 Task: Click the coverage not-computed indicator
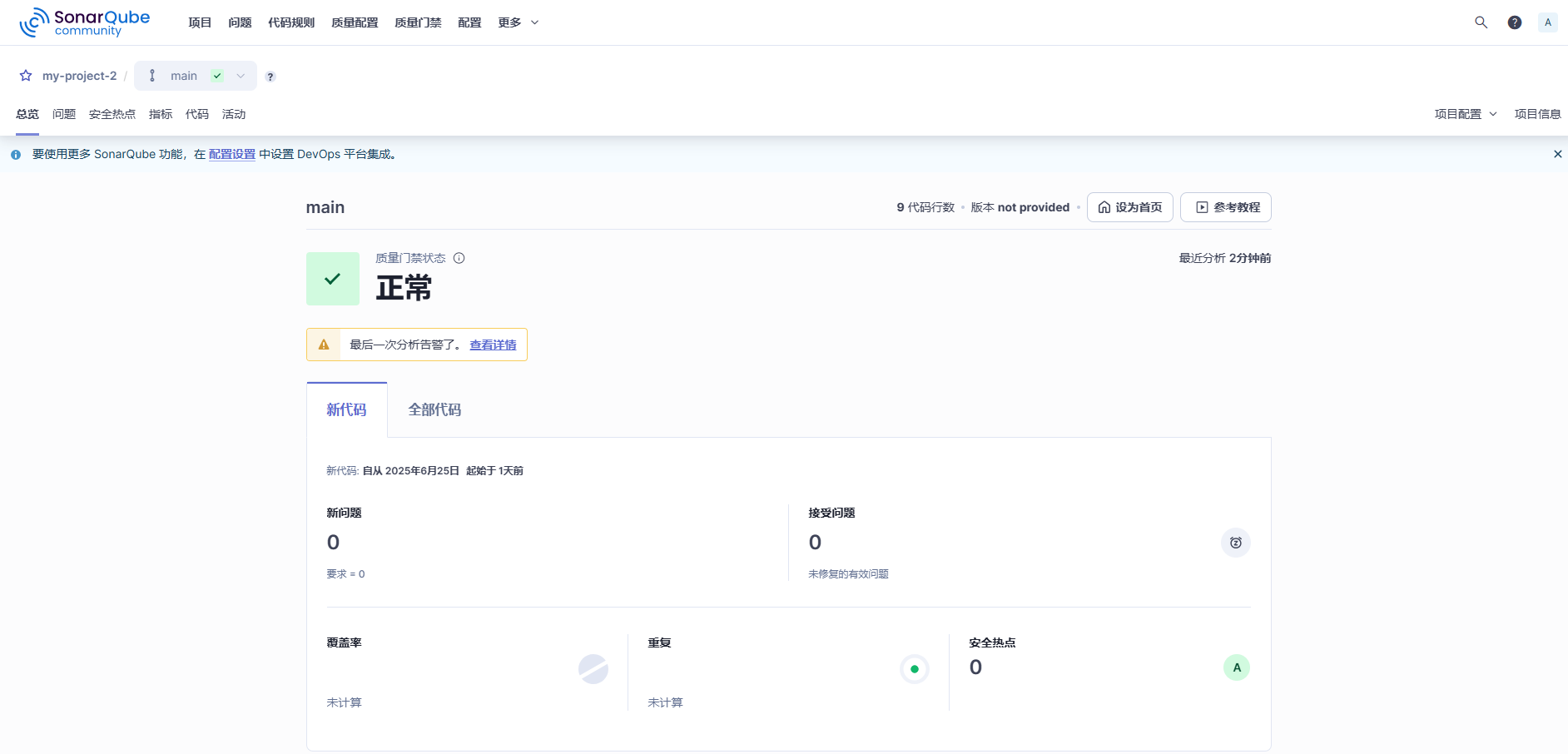pyautogui.click(x=593, y=669)
